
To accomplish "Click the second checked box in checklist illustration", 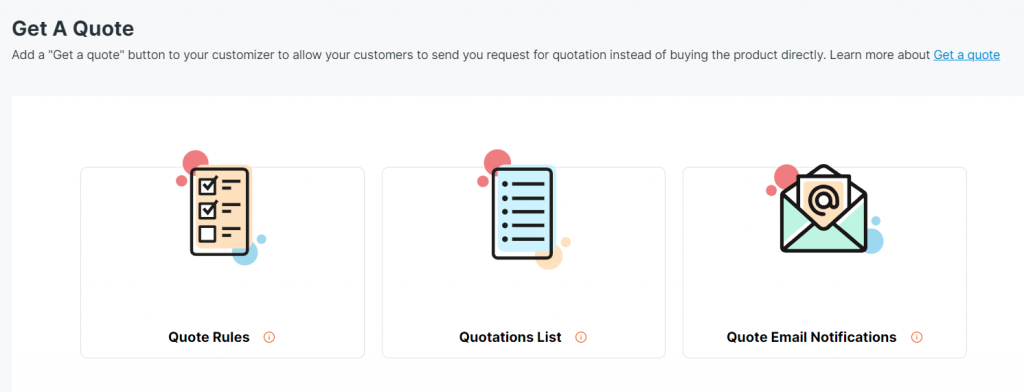I will pos(208,209).
